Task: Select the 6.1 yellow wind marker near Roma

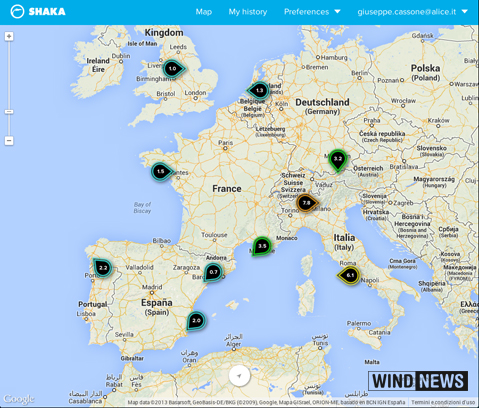Action: 348,275
